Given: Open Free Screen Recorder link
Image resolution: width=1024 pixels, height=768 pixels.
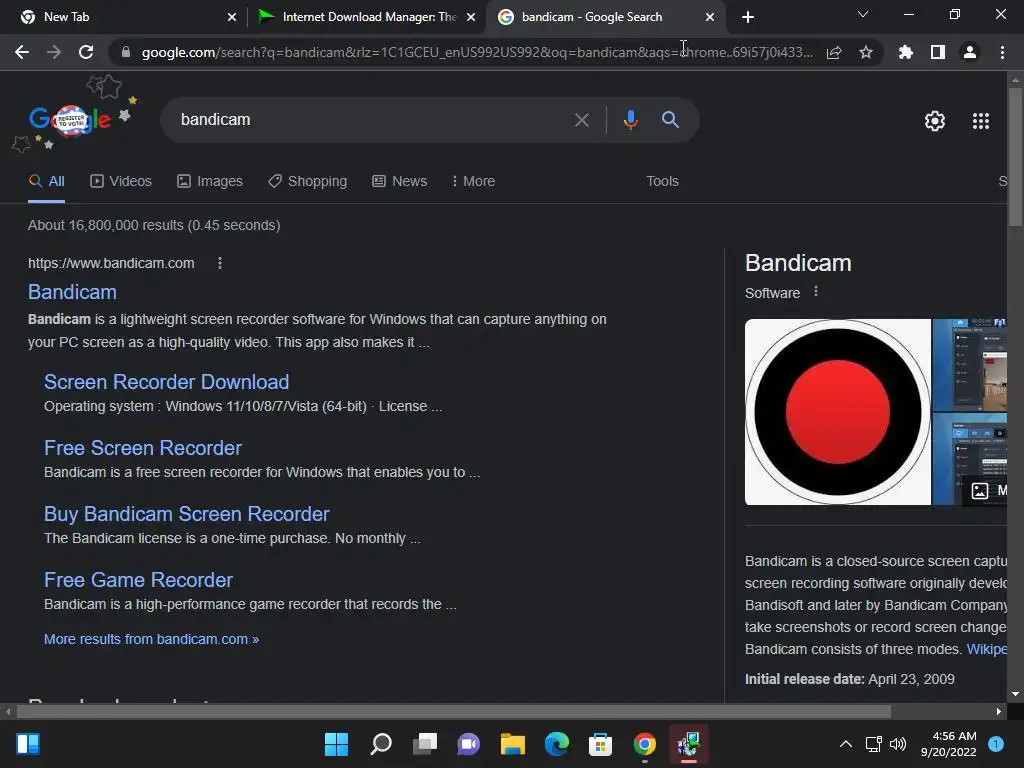Looking at the screenshot, I should click(x=143, y=448).
